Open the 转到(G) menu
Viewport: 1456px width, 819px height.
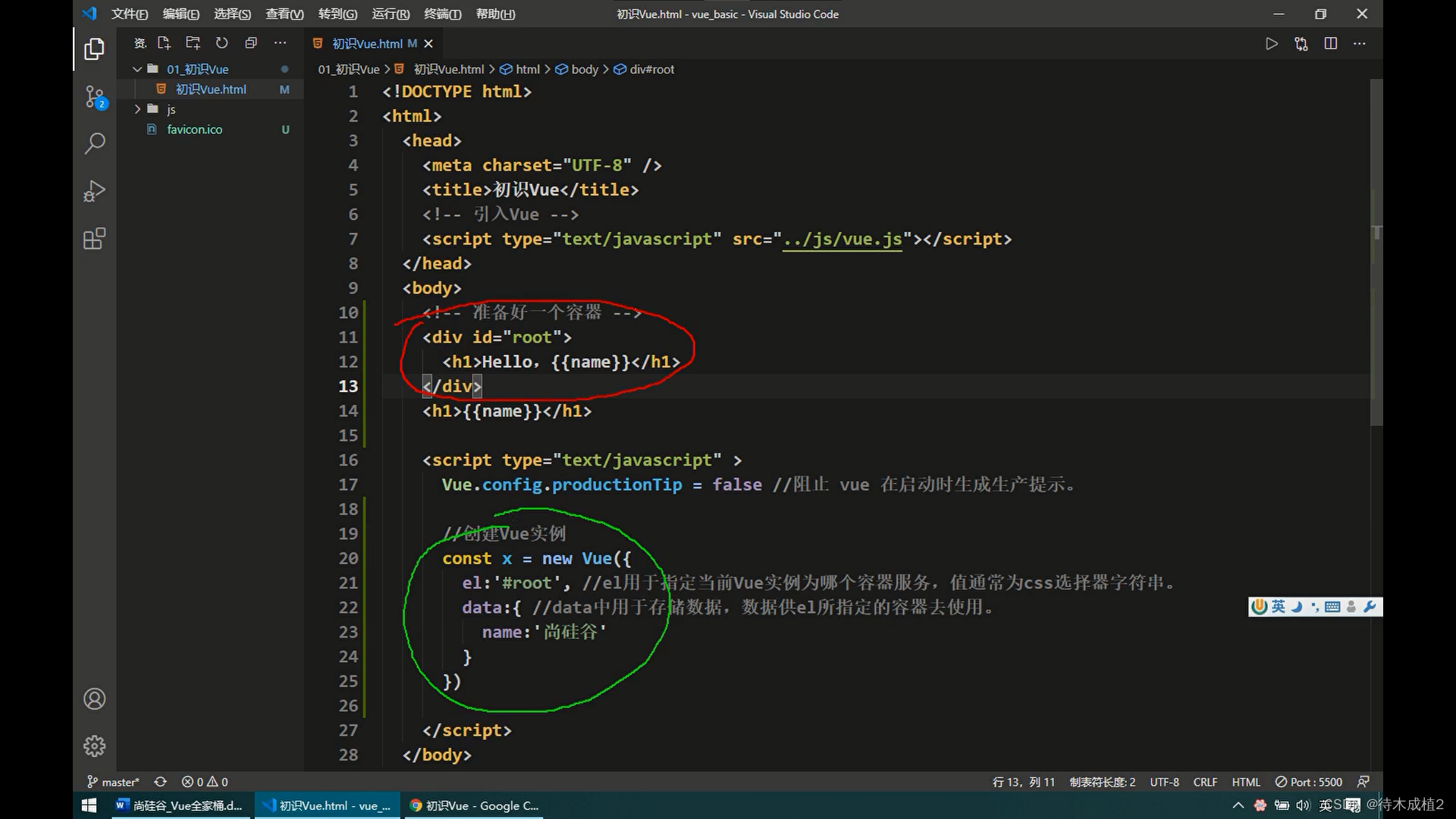point(337,14)
